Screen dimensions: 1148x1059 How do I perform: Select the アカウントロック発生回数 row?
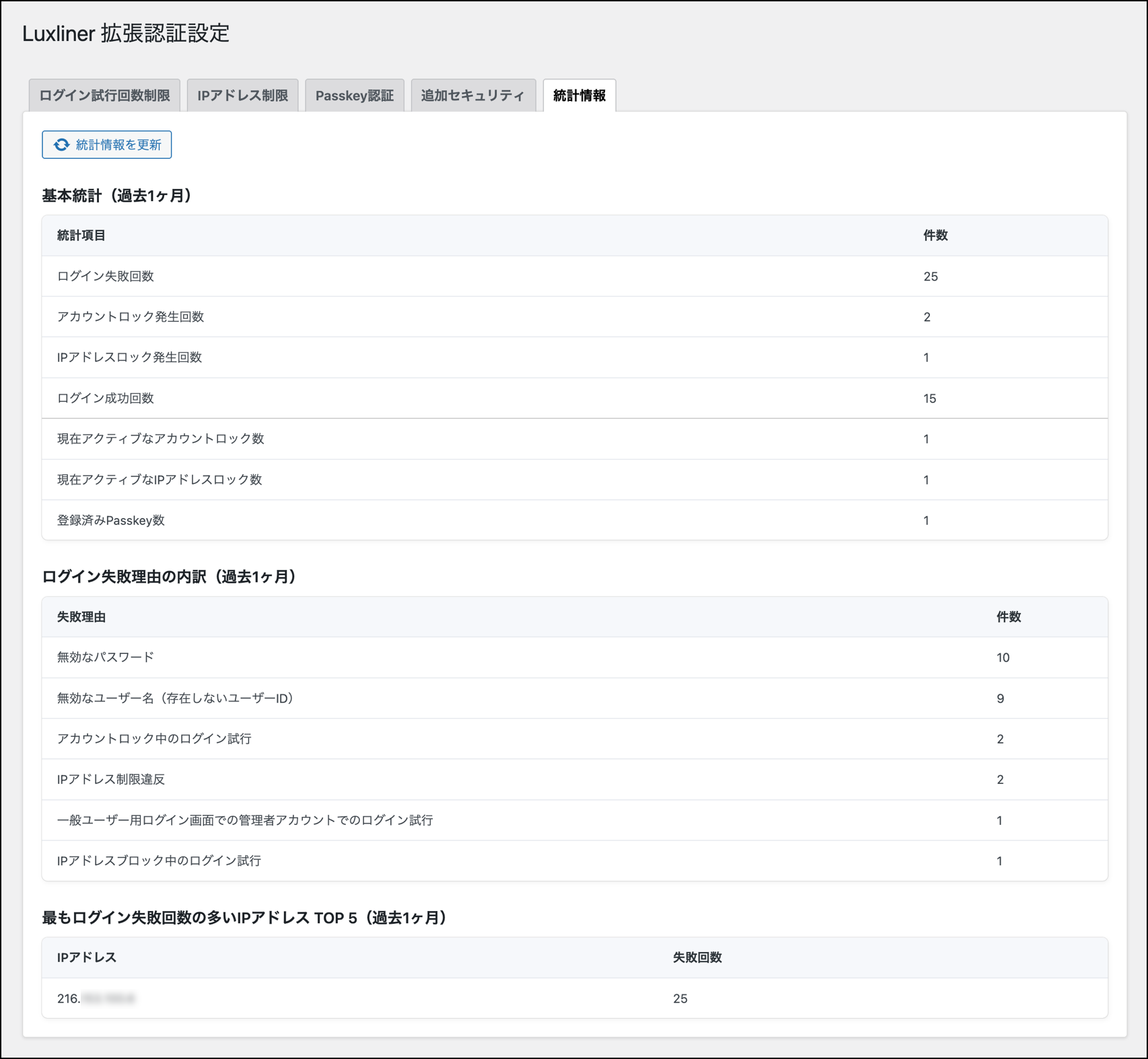(x=131, y=317)
